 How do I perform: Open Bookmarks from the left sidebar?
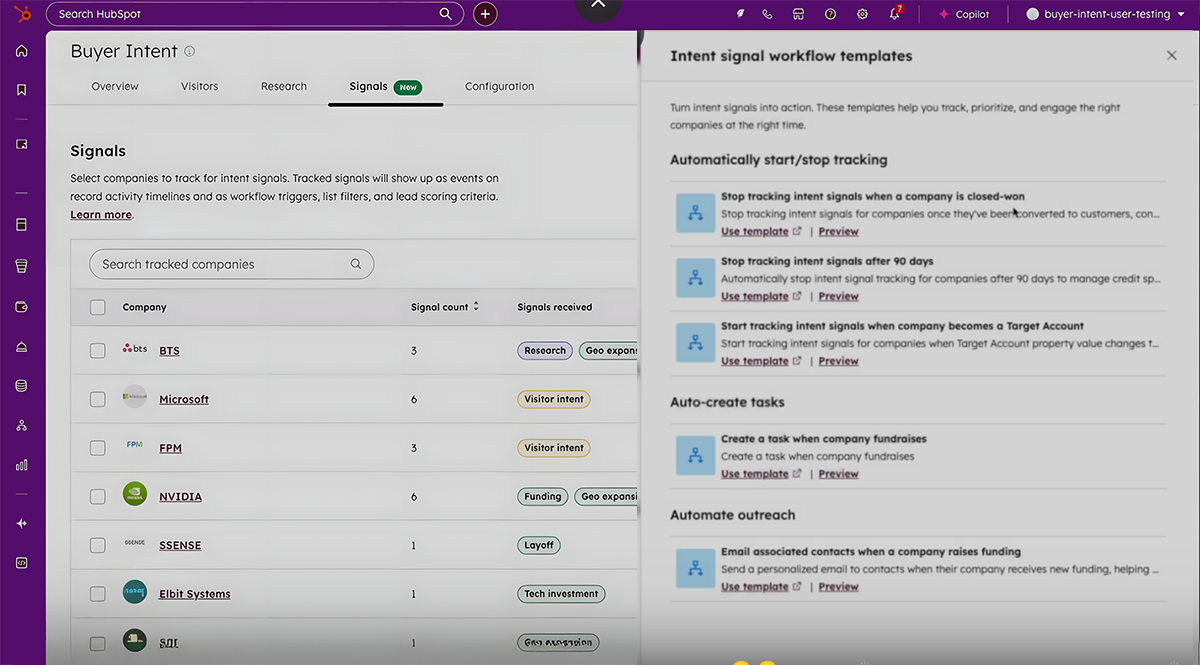pos(21,89)
